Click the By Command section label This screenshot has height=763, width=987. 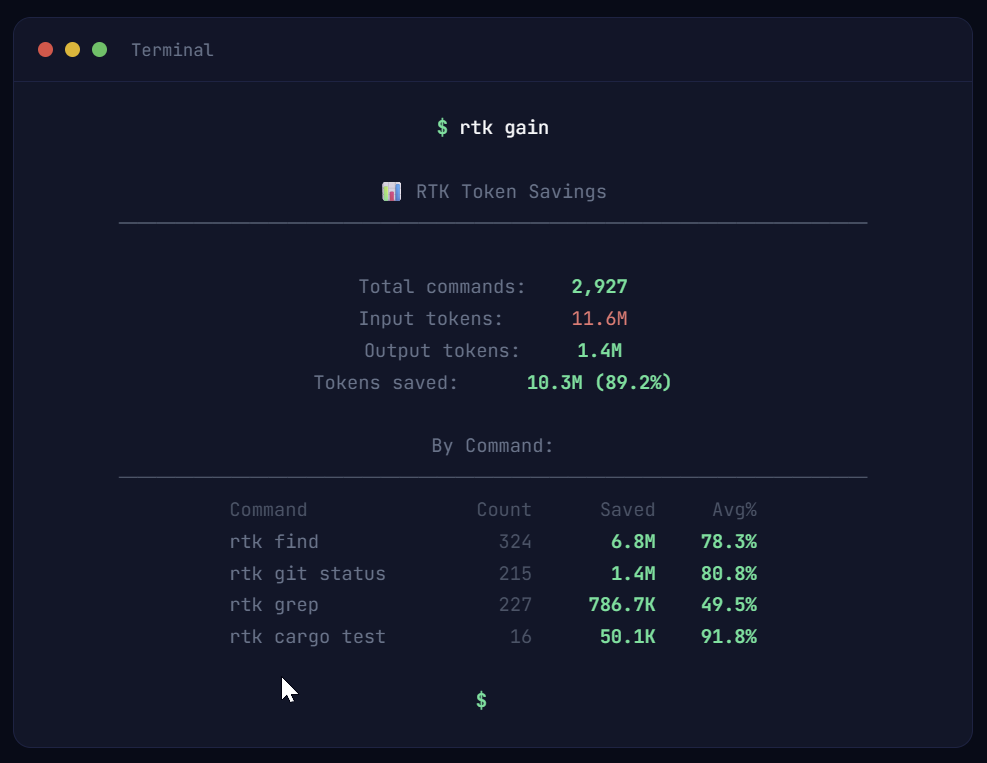click(x=492, y=445)
